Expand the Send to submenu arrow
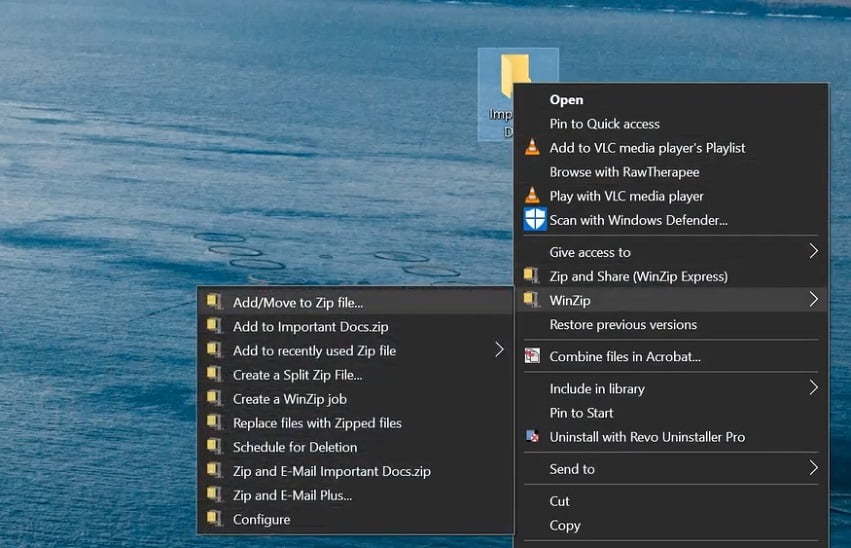Viewport: 851px width, 548px height. (813, 468)
